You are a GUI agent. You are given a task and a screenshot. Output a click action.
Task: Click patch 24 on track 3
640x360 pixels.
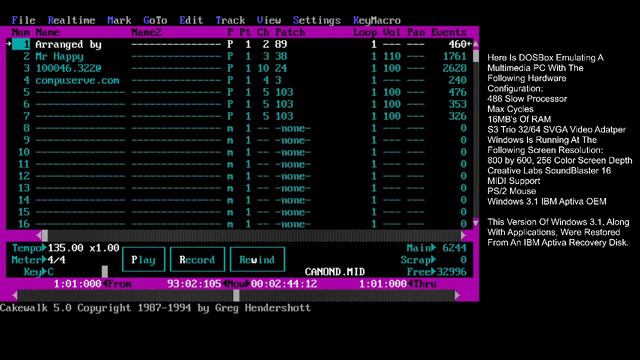(x=281, y=68)
